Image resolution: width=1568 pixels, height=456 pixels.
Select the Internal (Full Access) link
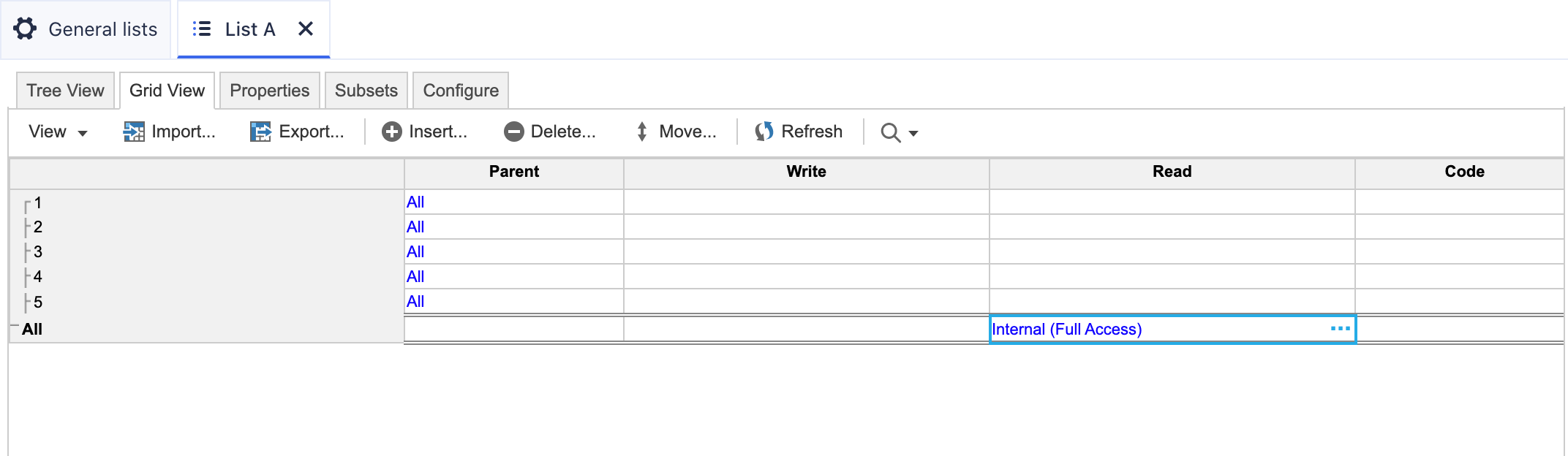pyautogui.click(x=1067, y=329)
